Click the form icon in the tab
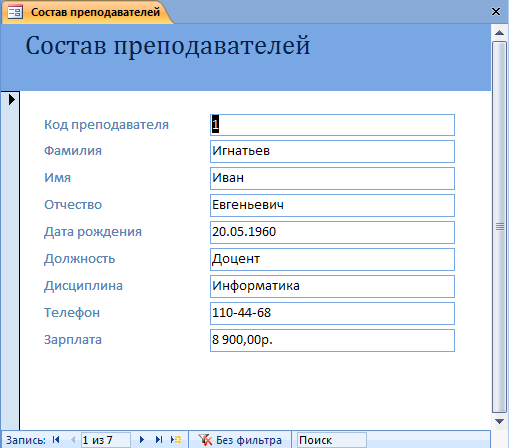509x448 pixels. [15, 12]
